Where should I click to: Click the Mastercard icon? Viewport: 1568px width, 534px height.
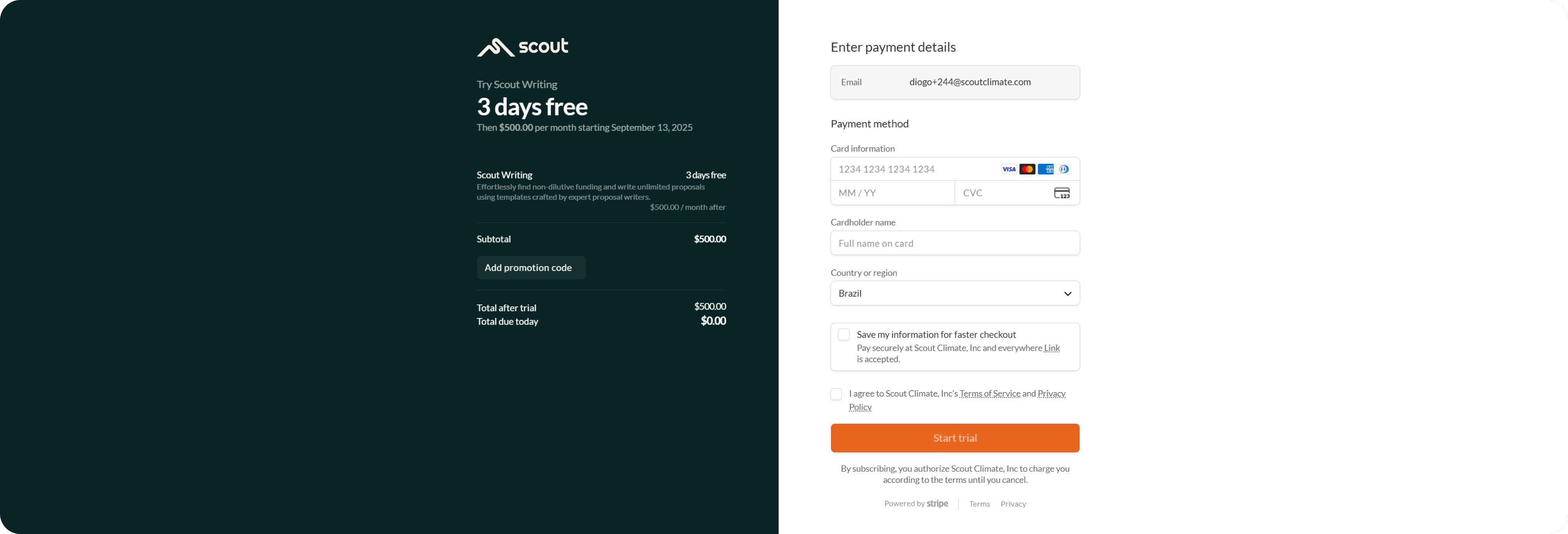[1027, 169]
